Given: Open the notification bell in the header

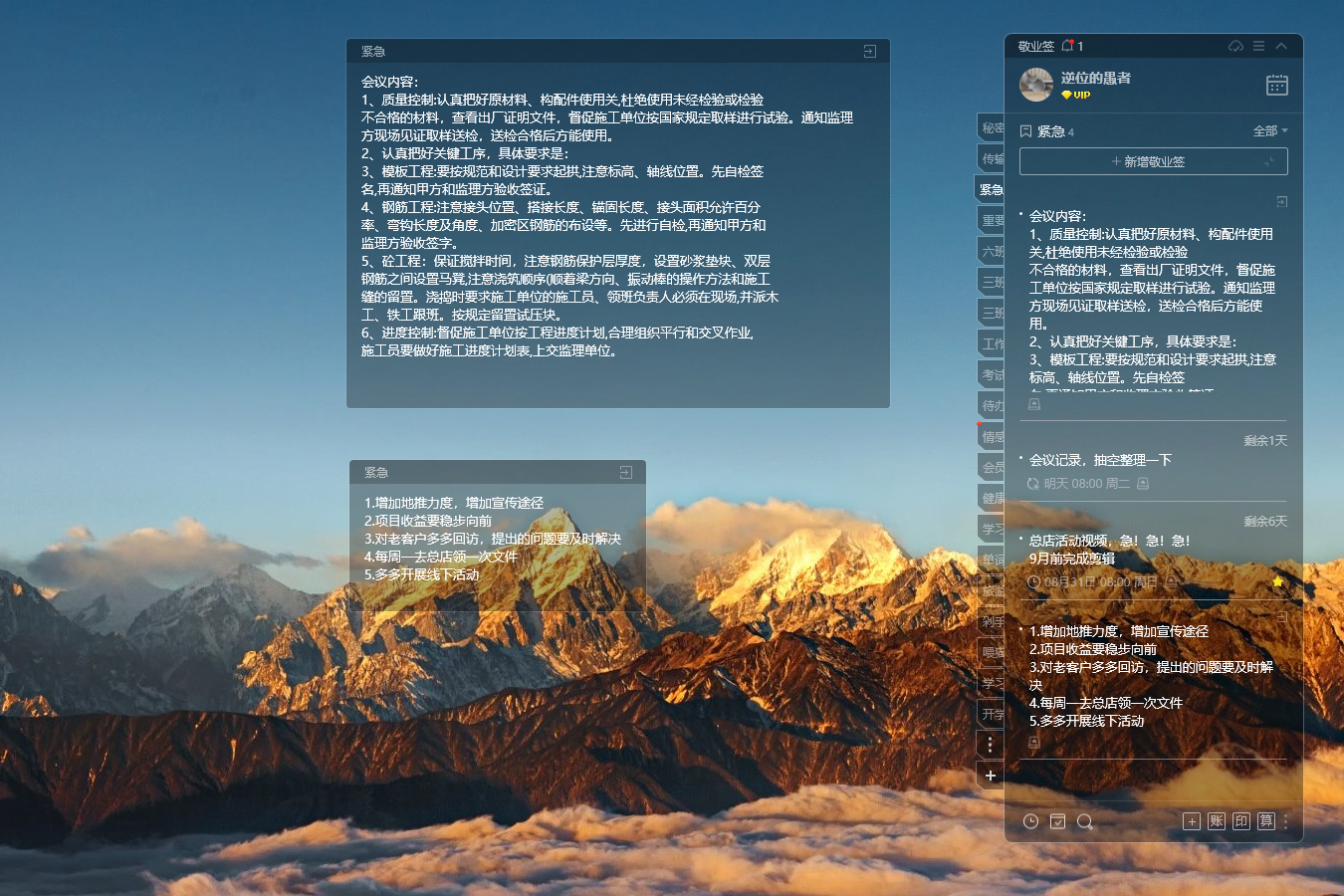Looking at the screenshot, I should [1068, 46].
